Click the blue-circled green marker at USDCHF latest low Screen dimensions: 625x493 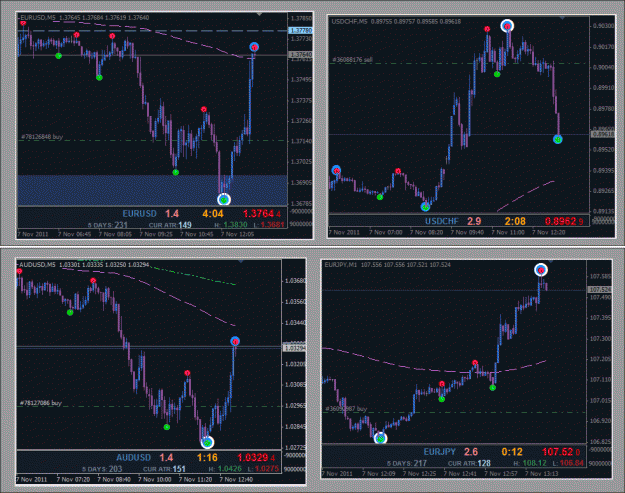click(558, 139)
